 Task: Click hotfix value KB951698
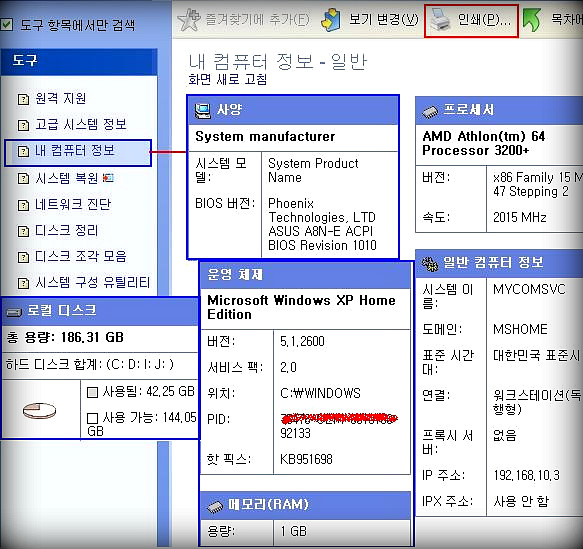[306, 459]
